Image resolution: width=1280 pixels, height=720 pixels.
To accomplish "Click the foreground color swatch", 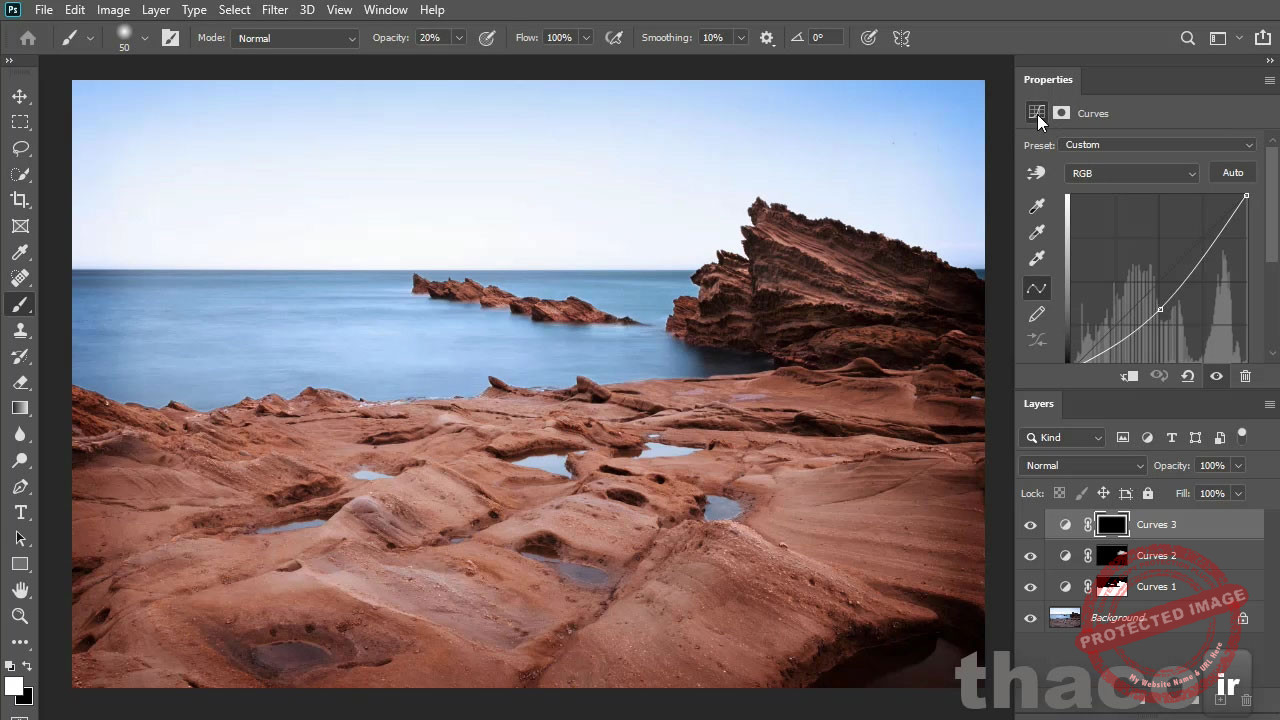I will [x=14, y=686].
